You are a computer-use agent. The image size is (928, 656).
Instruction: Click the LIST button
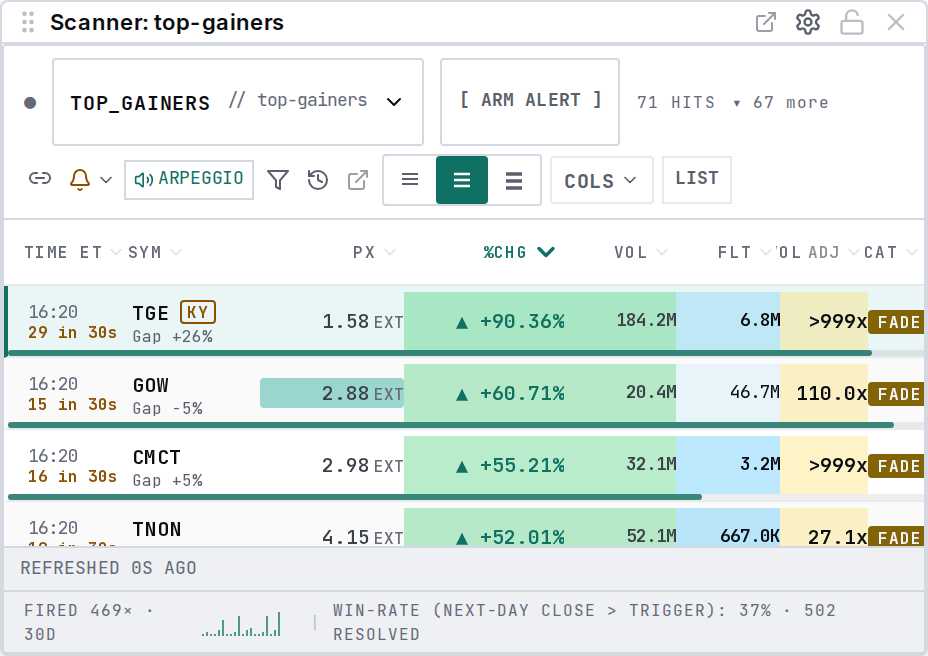pos(697,180)
